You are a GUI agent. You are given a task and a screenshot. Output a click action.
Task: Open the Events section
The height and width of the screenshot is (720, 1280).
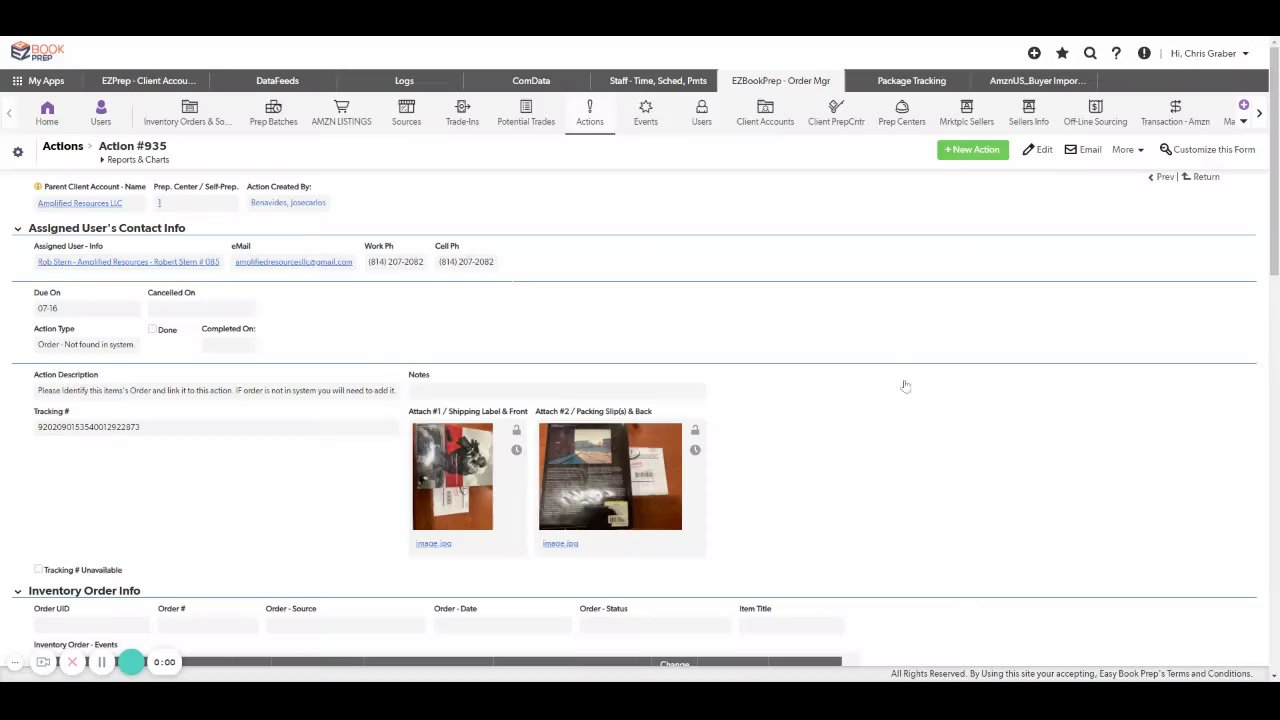pos(645,113)
